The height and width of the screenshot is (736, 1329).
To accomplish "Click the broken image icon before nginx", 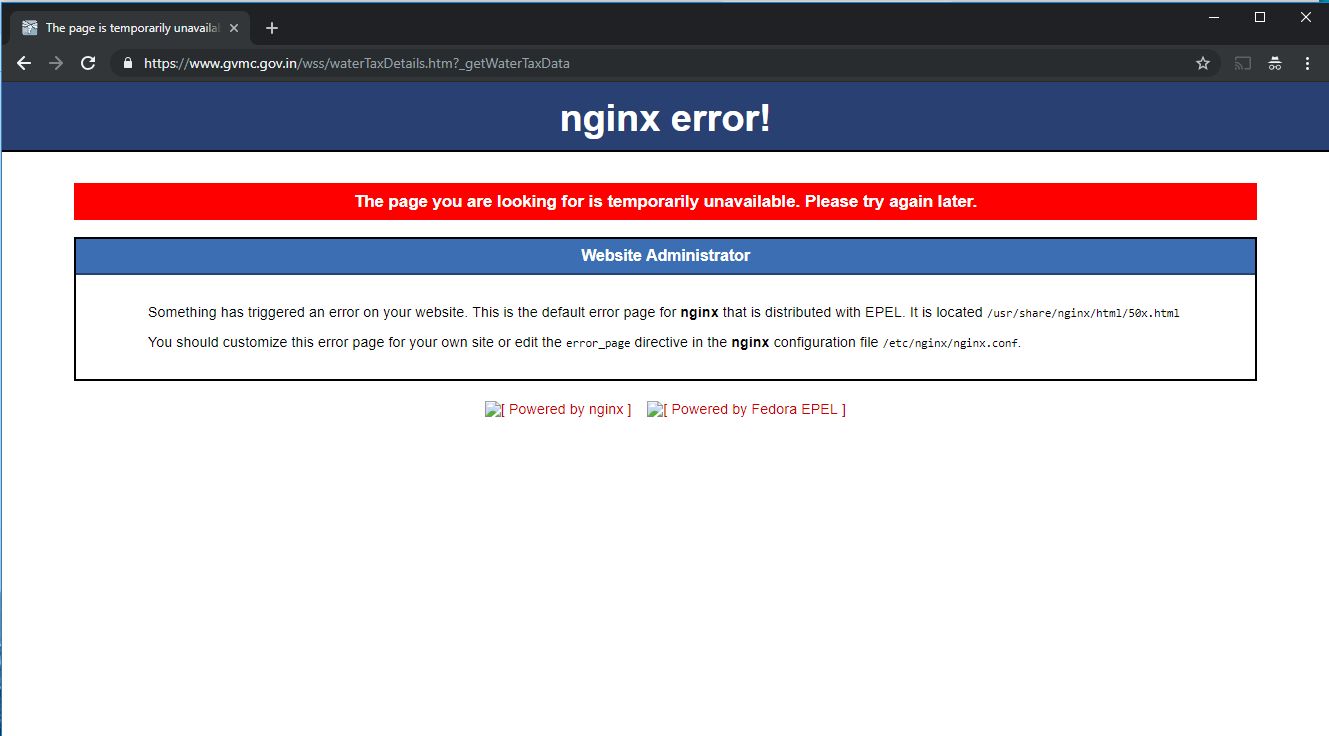I will point(493,409).
